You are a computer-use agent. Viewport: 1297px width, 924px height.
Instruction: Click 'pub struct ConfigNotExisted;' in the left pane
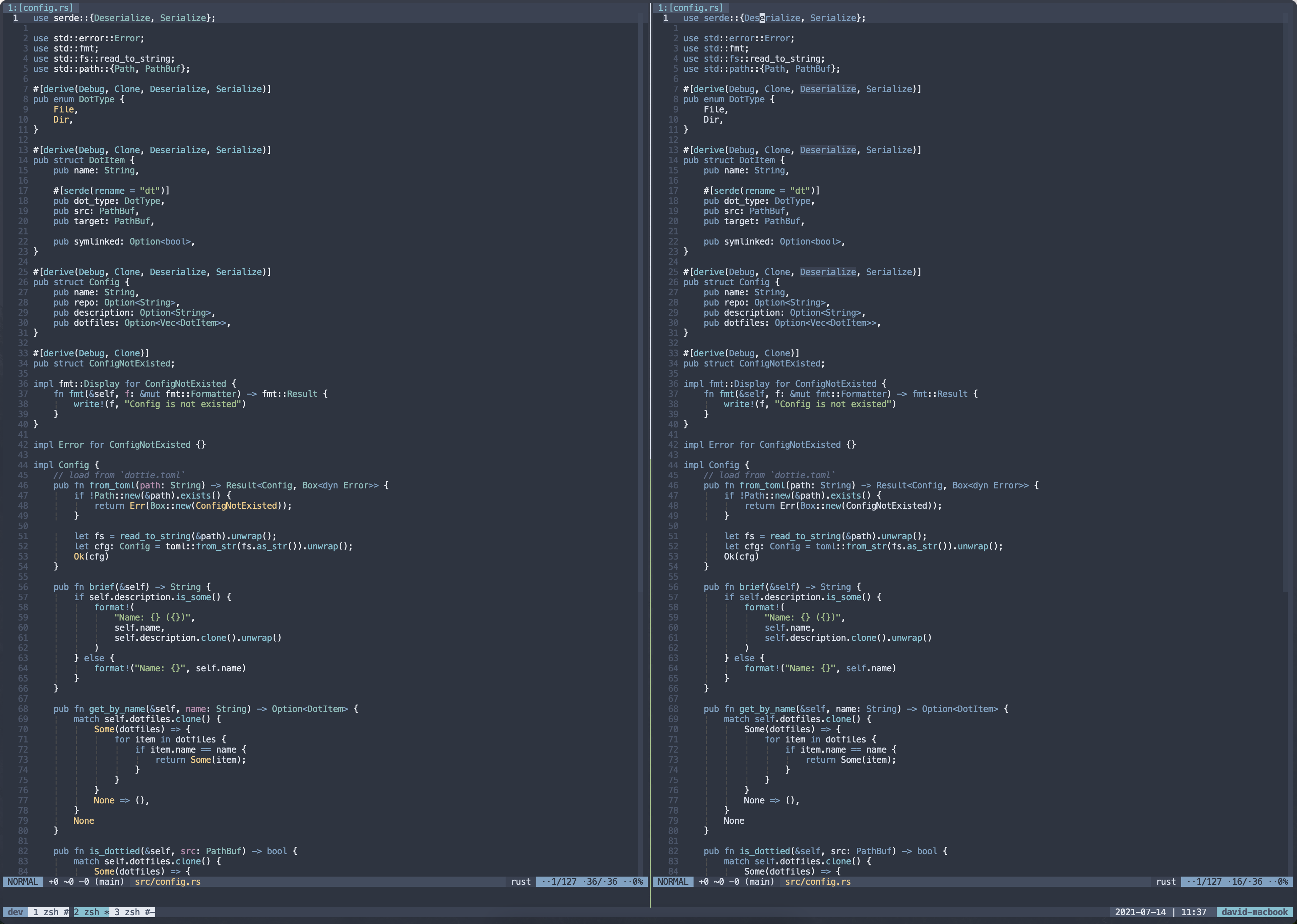[x=104, y=363]
